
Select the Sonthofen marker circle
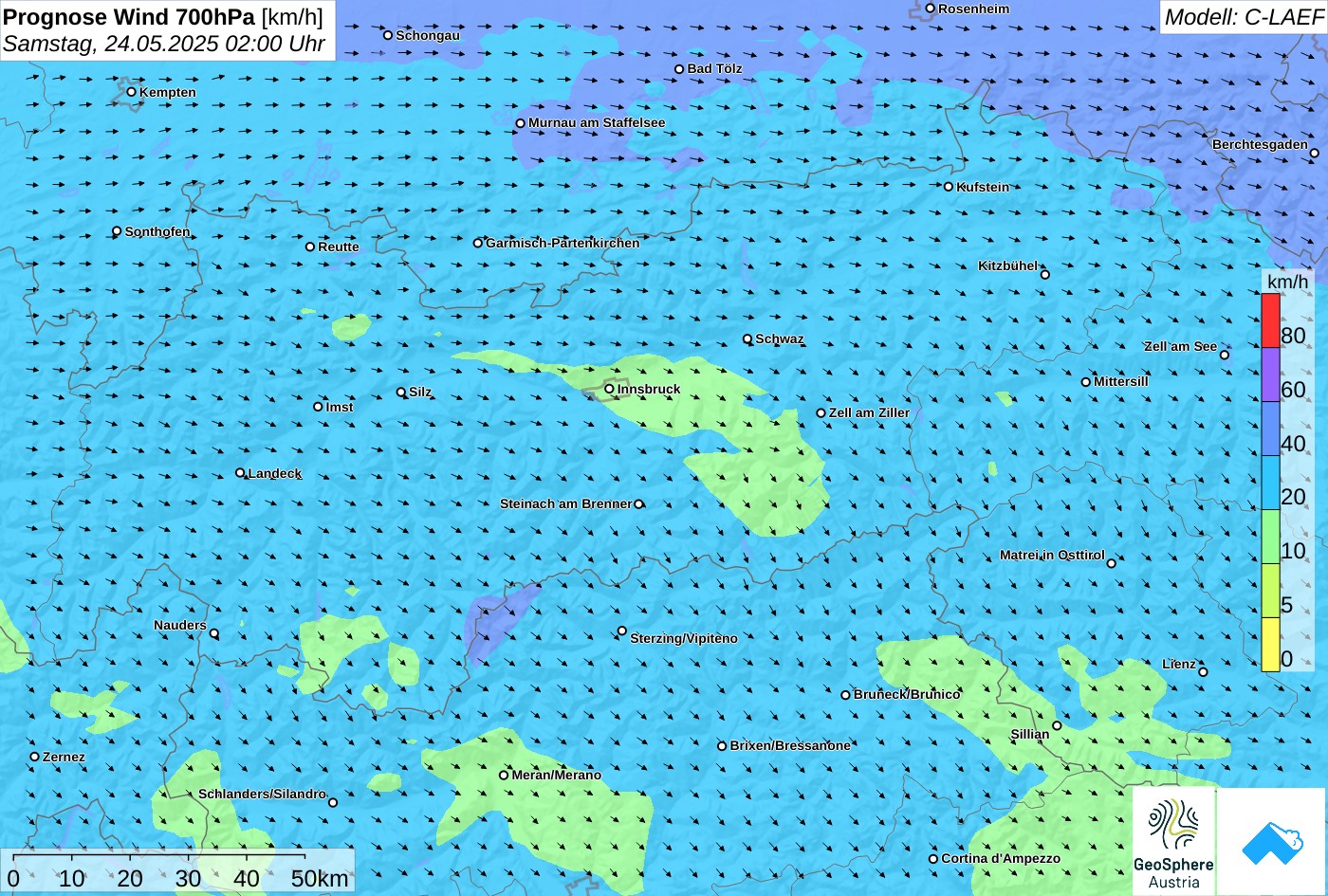pyautogui.click(x=117, y=231)
